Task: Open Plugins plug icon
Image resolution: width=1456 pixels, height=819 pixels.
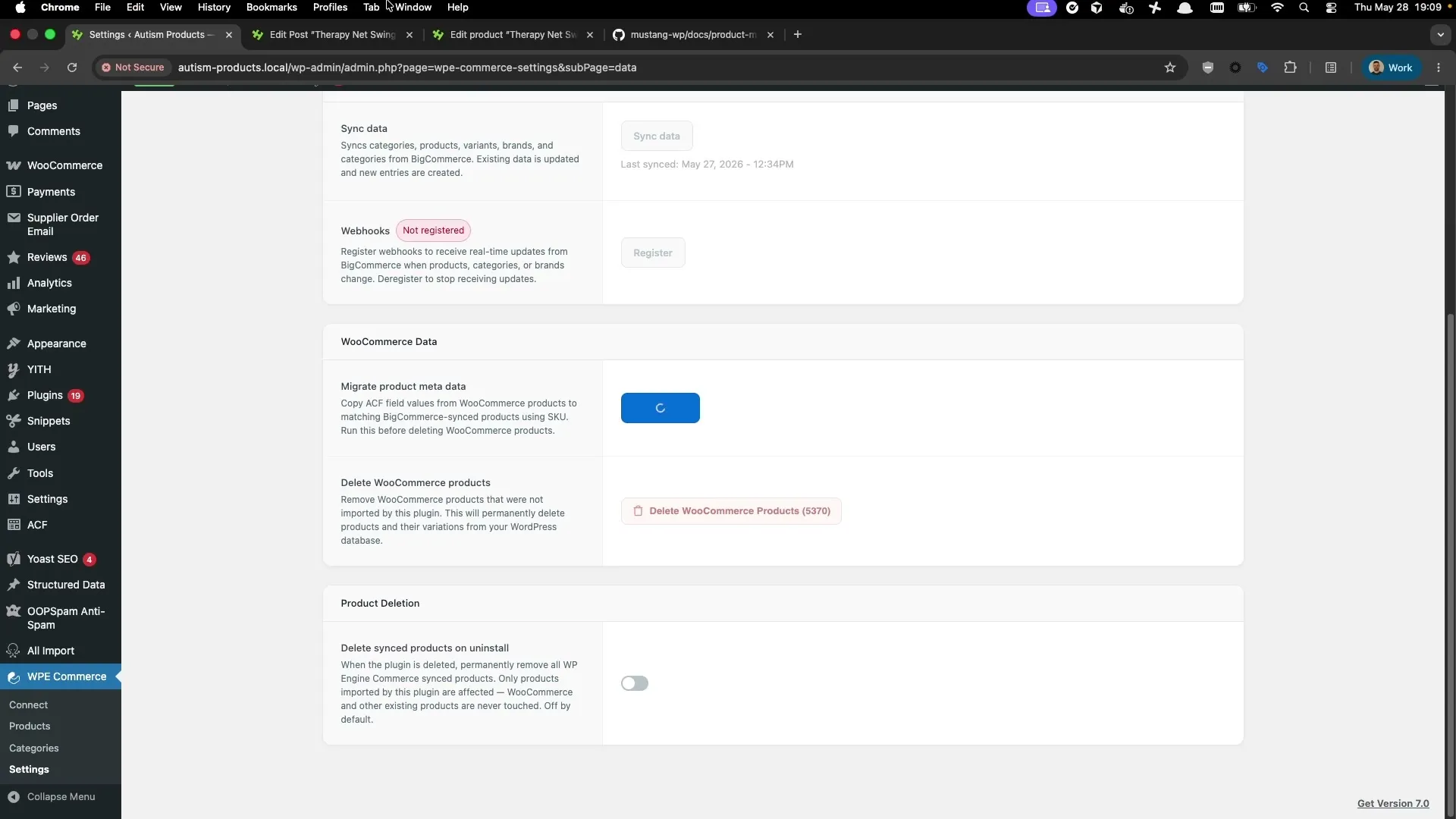Action: click(x=14, y=395)
